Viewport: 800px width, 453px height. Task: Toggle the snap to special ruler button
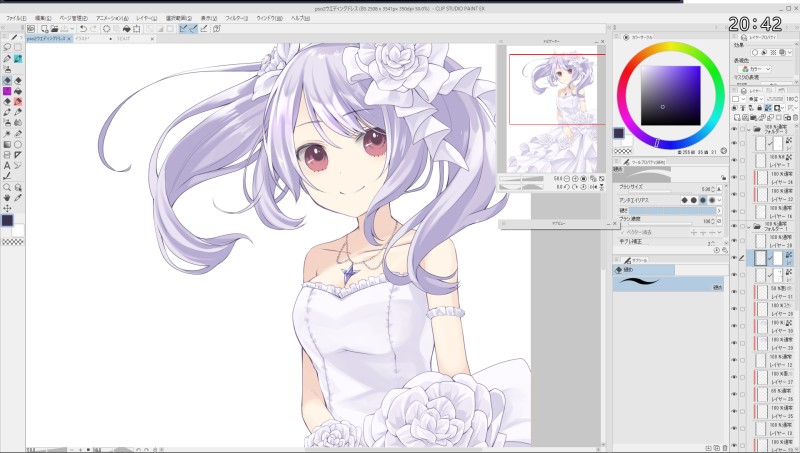193,29
